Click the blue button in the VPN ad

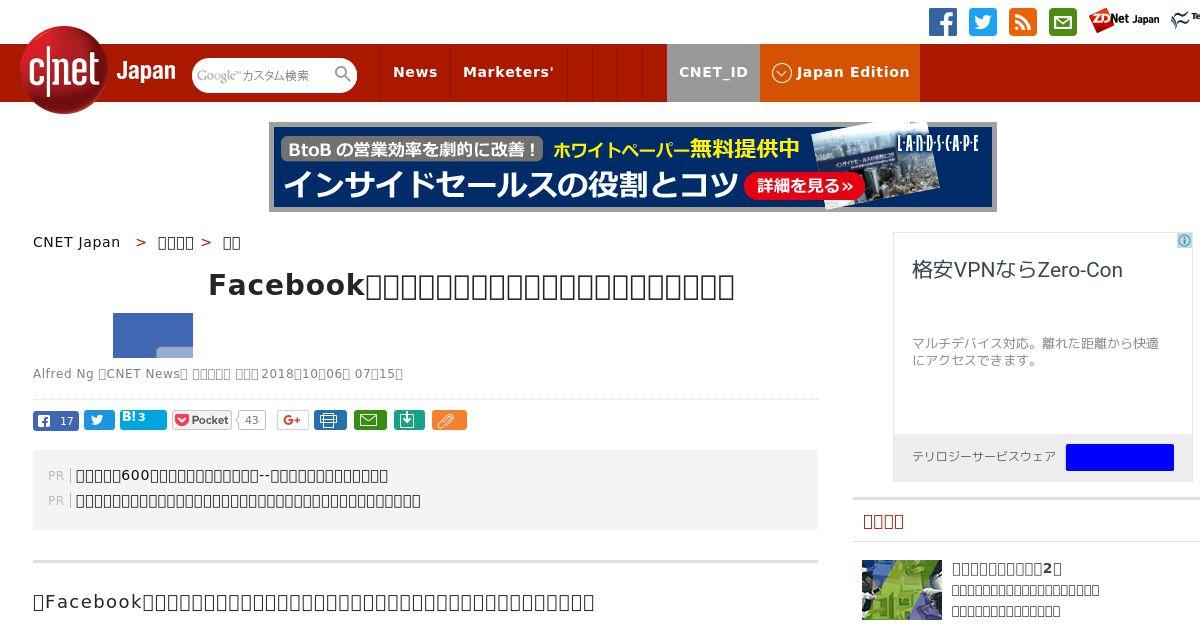(1120, 457)
